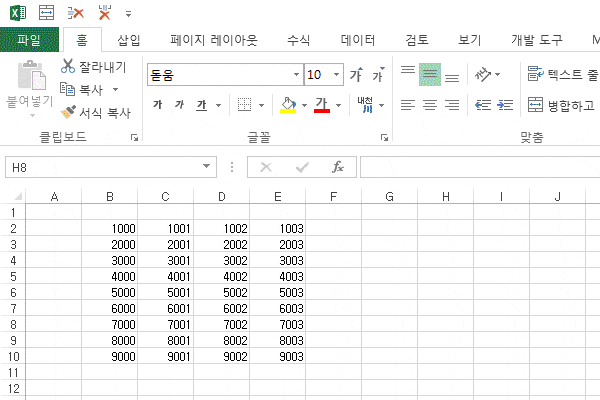
Task: Open the phonetic guide dropdown arrow
Action: 382,105
